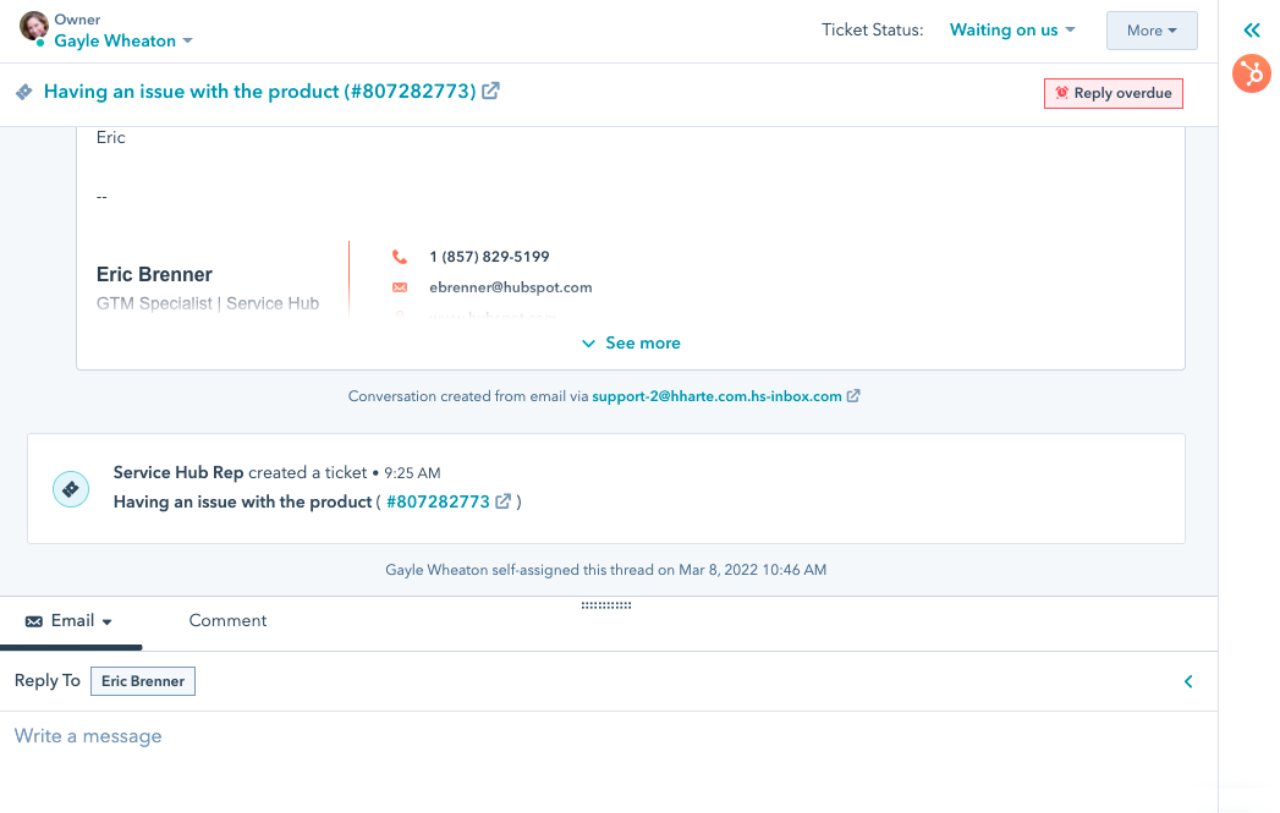1280x813 pixels.
Task: Expand recipients with chevron in Reply To row
Action: click(1189, 681)
